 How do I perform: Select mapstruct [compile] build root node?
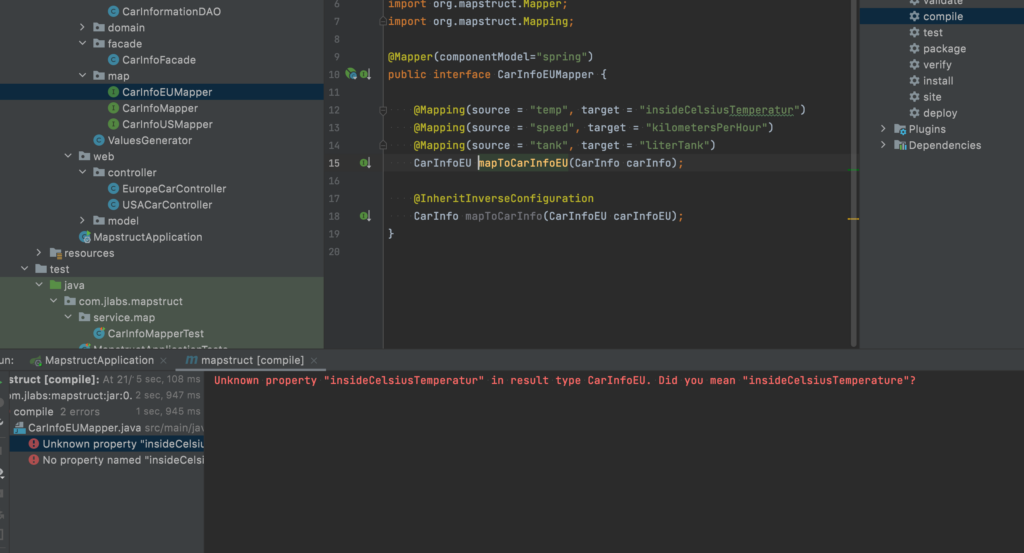pyautogui.click(x=105, y=379)
